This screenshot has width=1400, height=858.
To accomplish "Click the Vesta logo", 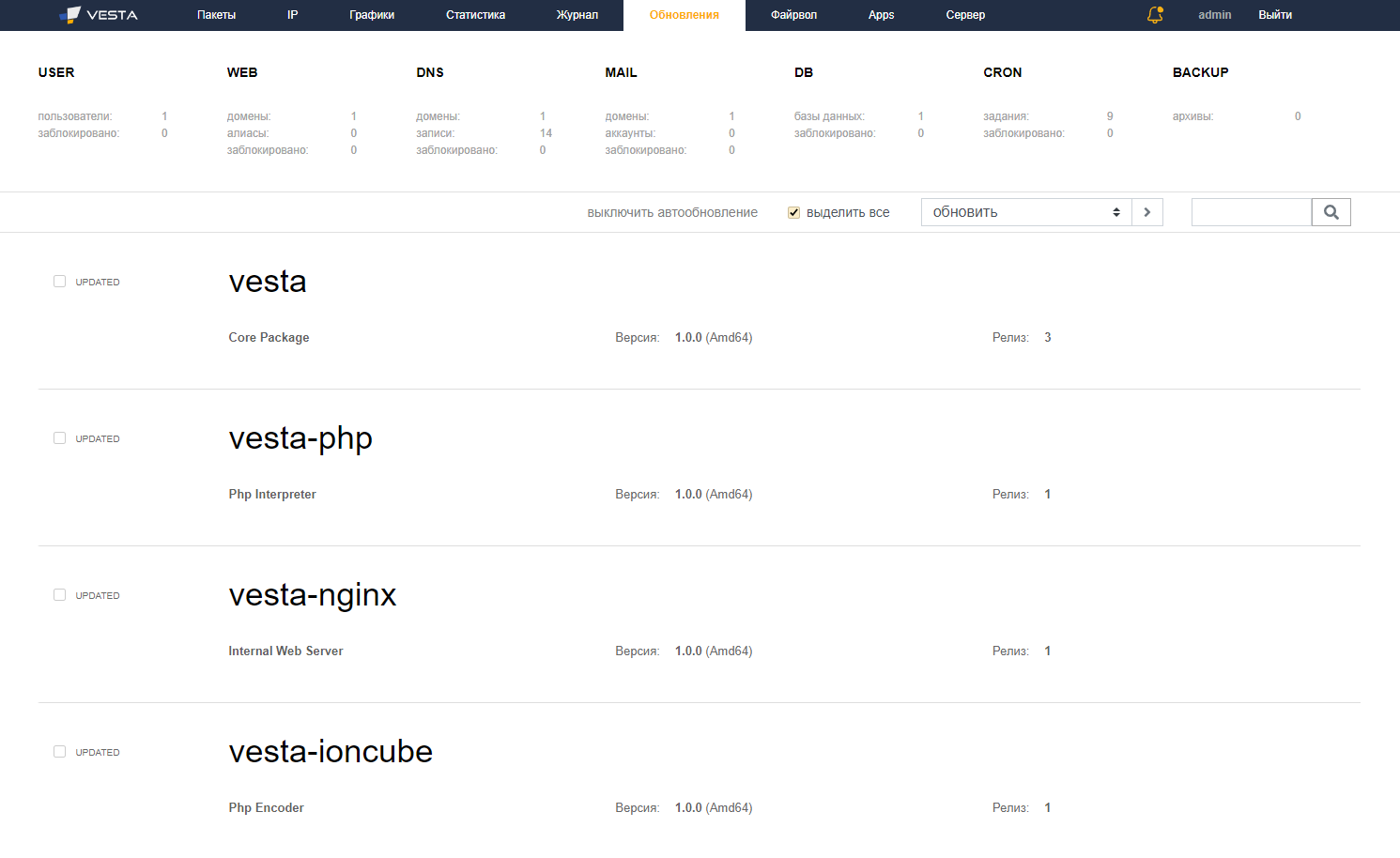I will pyautogui.click(x=100, y=14).
